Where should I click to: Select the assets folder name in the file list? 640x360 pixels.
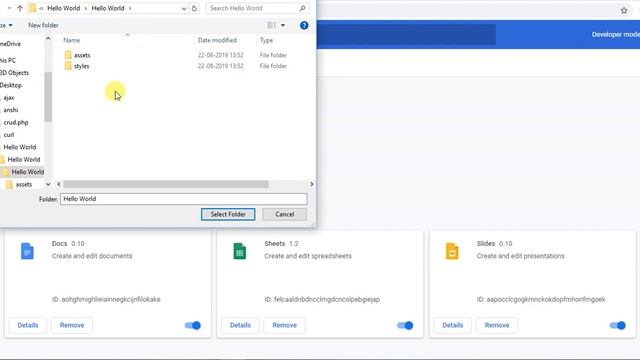pos(82,55)
